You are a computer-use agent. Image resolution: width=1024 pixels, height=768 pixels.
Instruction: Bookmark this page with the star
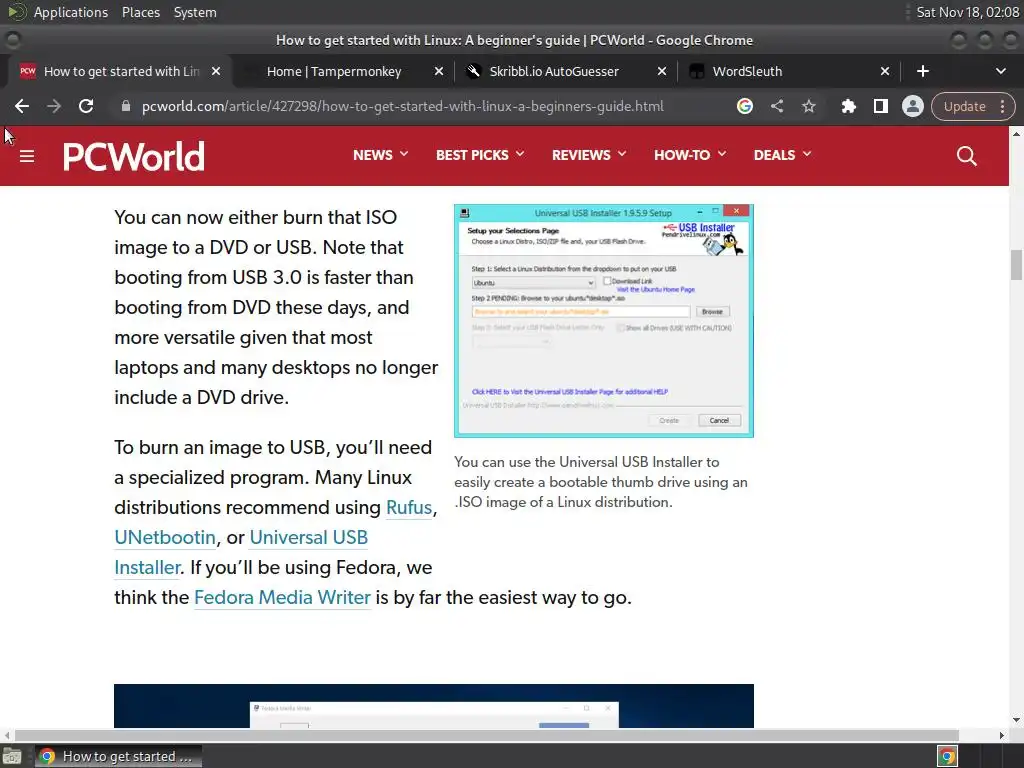click(x=808, y=106)
